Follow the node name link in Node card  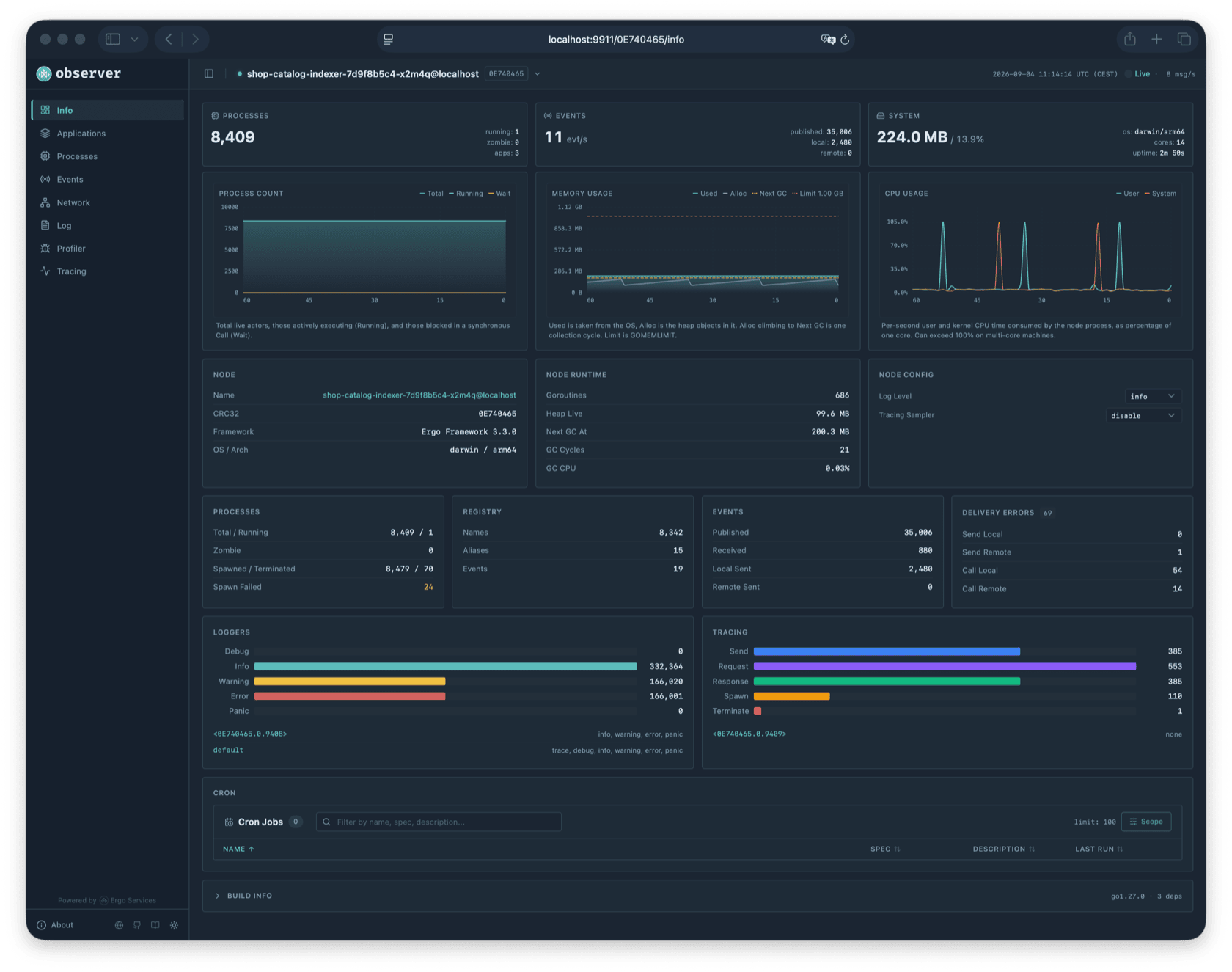click(419, 395)
